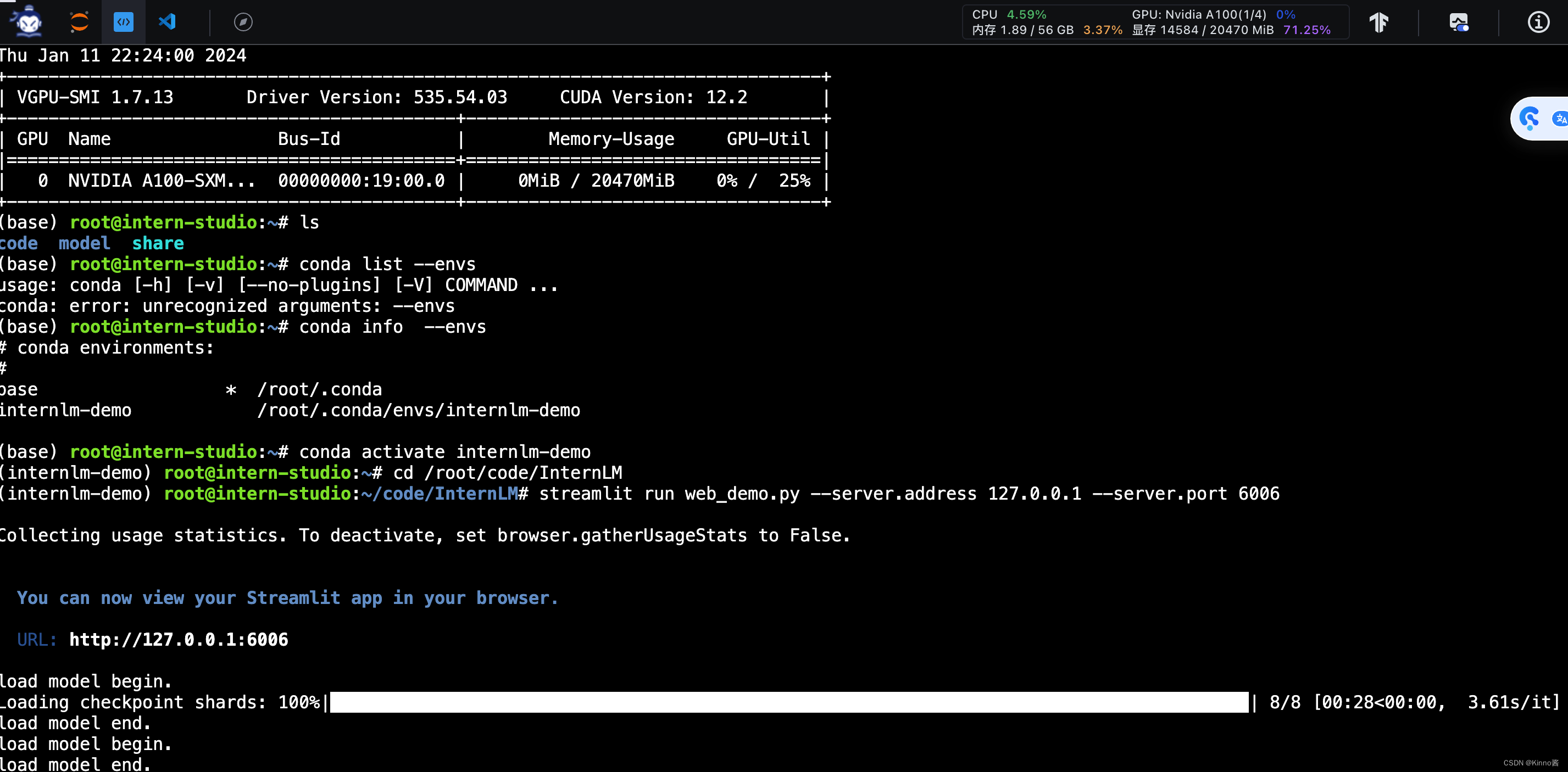Click the 'GPU-Util' column header
The width and height of the screenshot is (1568, 772).
point(768,139)
